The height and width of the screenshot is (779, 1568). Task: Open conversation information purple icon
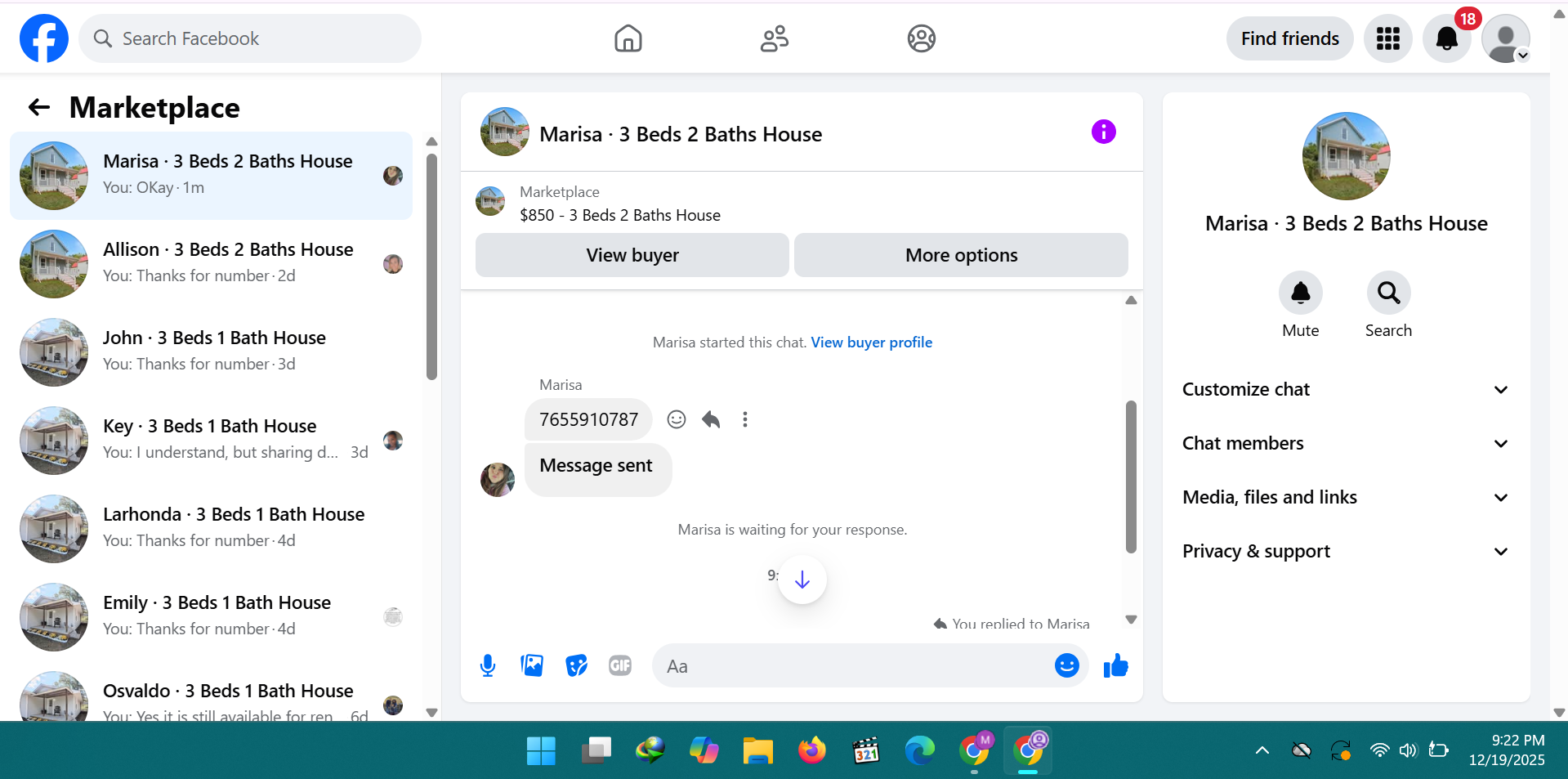pyautogui.click(x=1103, y=132)
